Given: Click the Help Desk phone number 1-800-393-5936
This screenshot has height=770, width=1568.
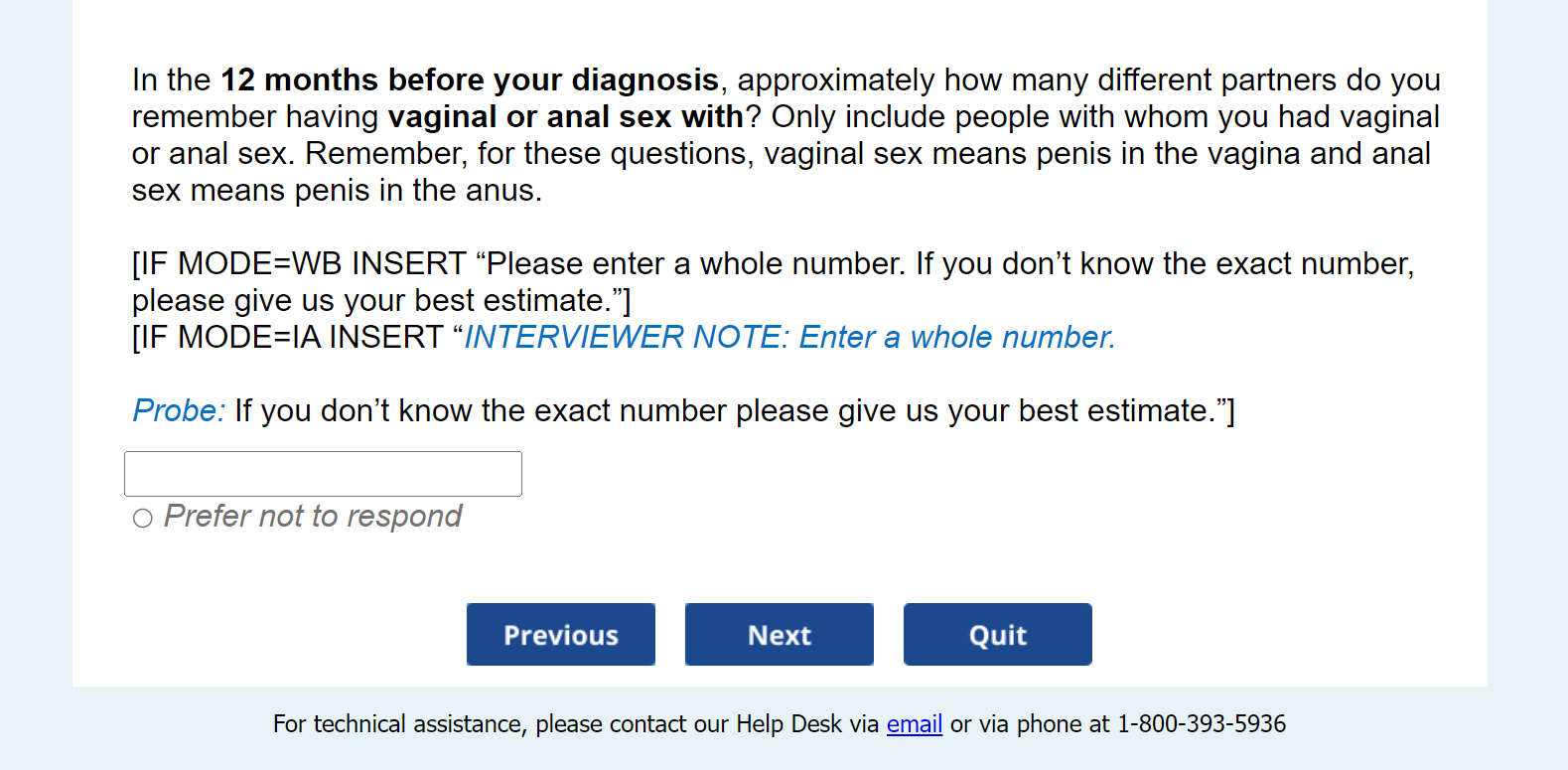Looking at the screenshot, I should (x=1201, y=724).
